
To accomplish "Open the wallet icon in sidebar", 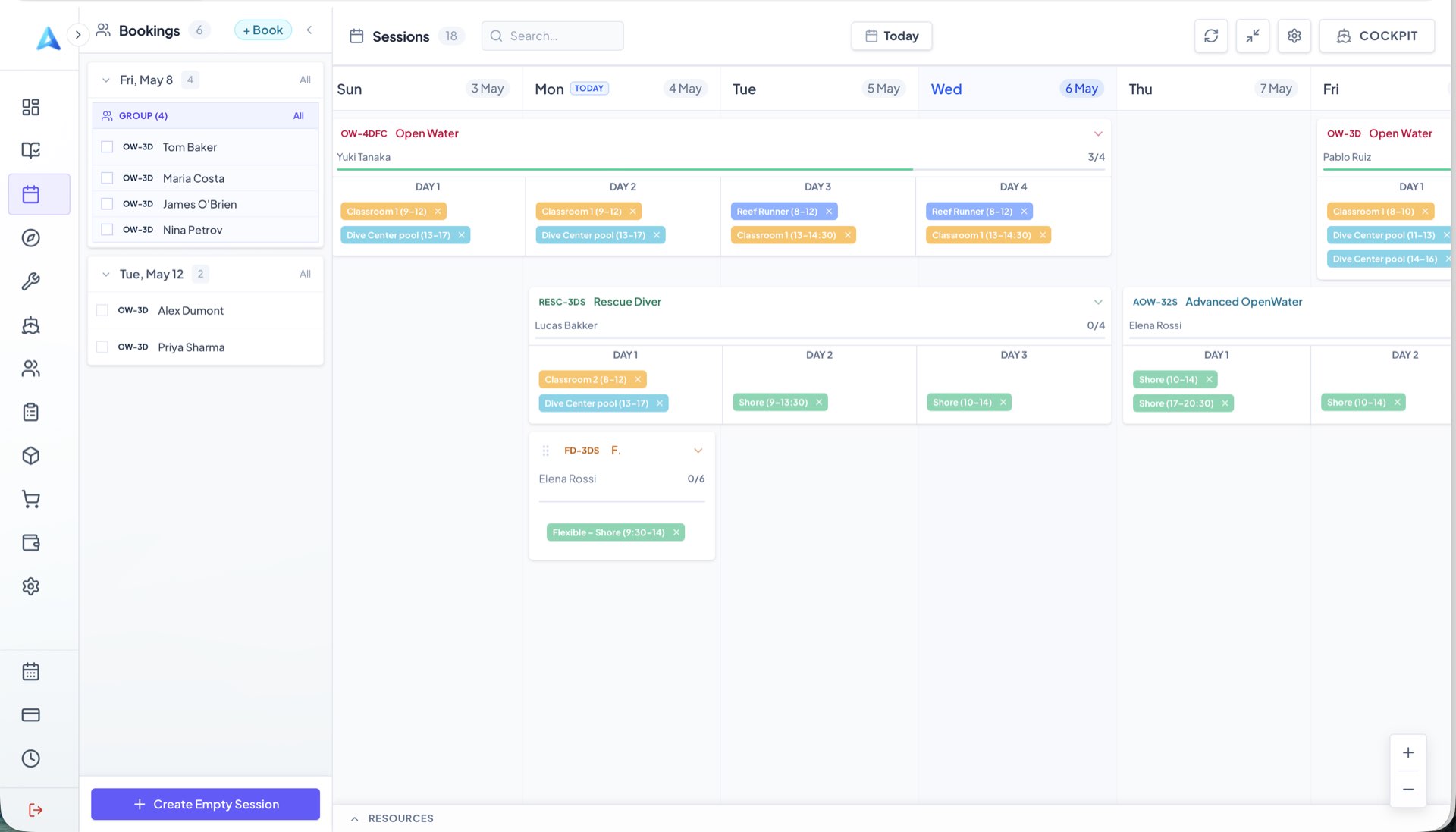I will coord(30,543).
